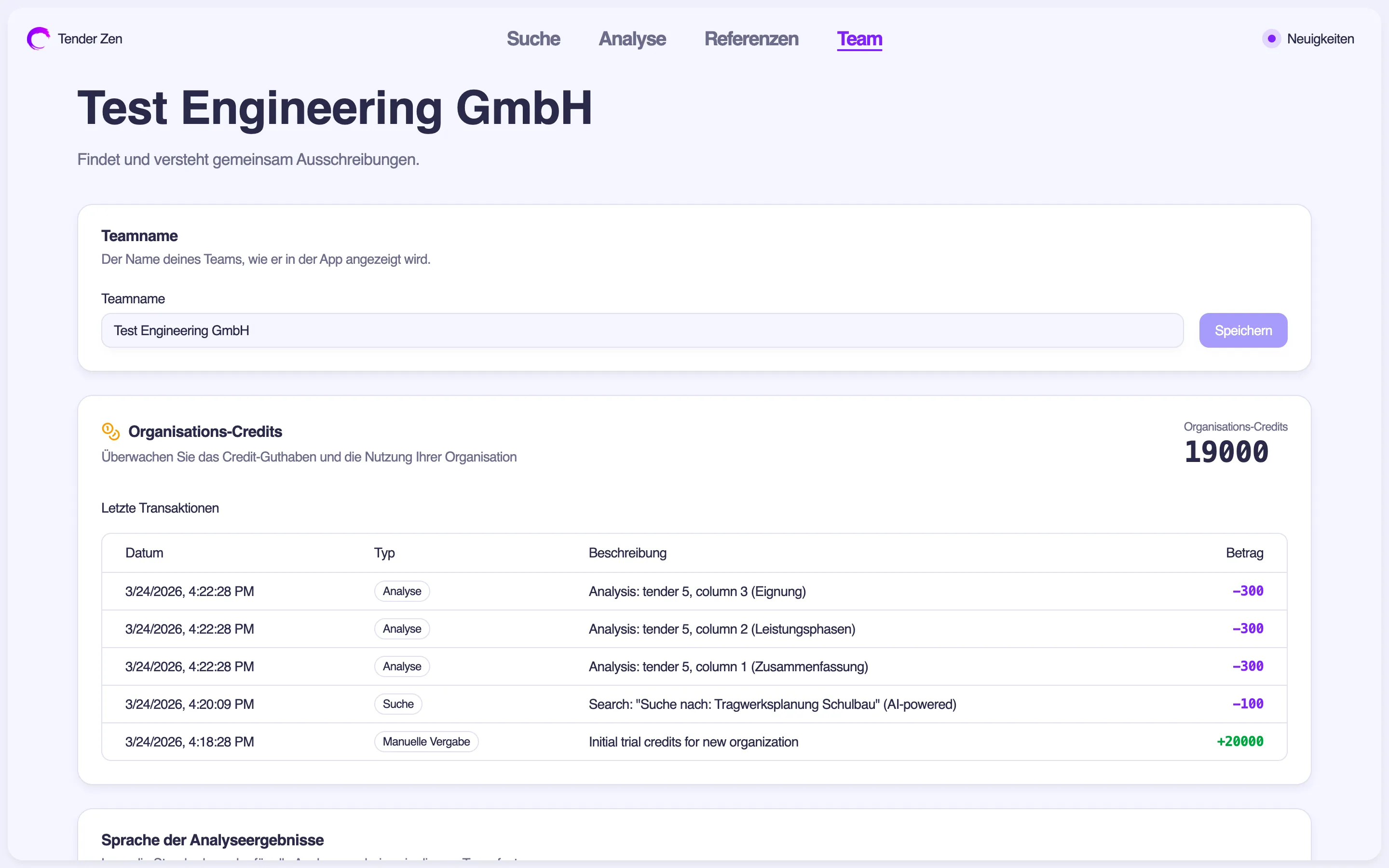Click the Manuelle Vergabe type badge

tap(426, 742)
